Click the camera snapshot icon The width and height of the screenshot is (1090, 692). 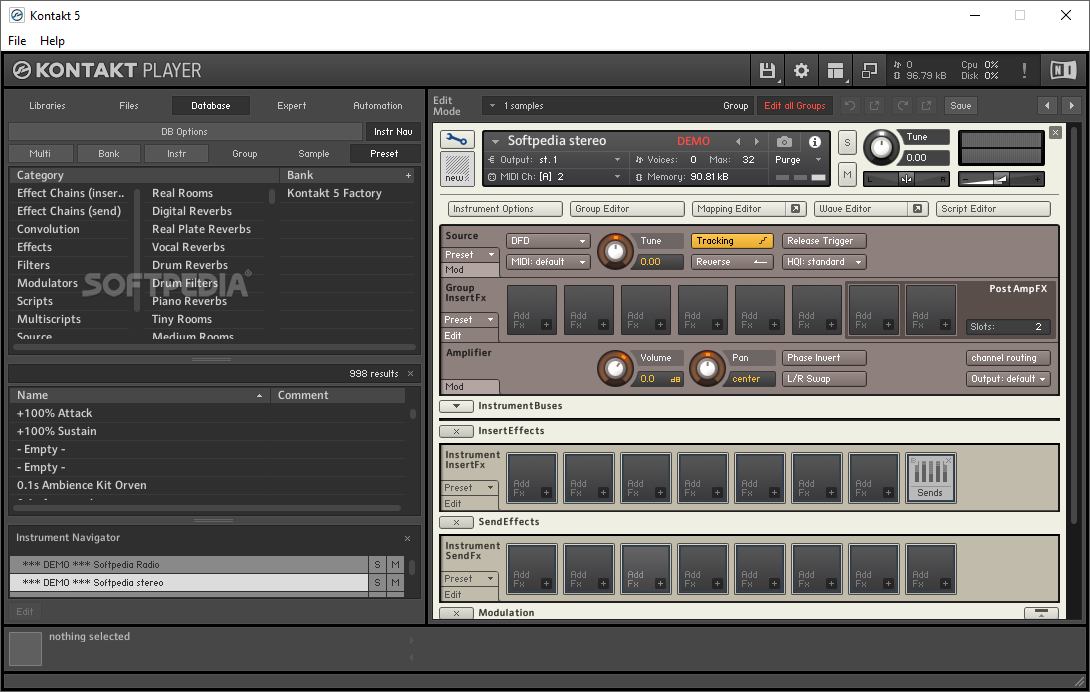pyautogui.click(x=784, y=141)
